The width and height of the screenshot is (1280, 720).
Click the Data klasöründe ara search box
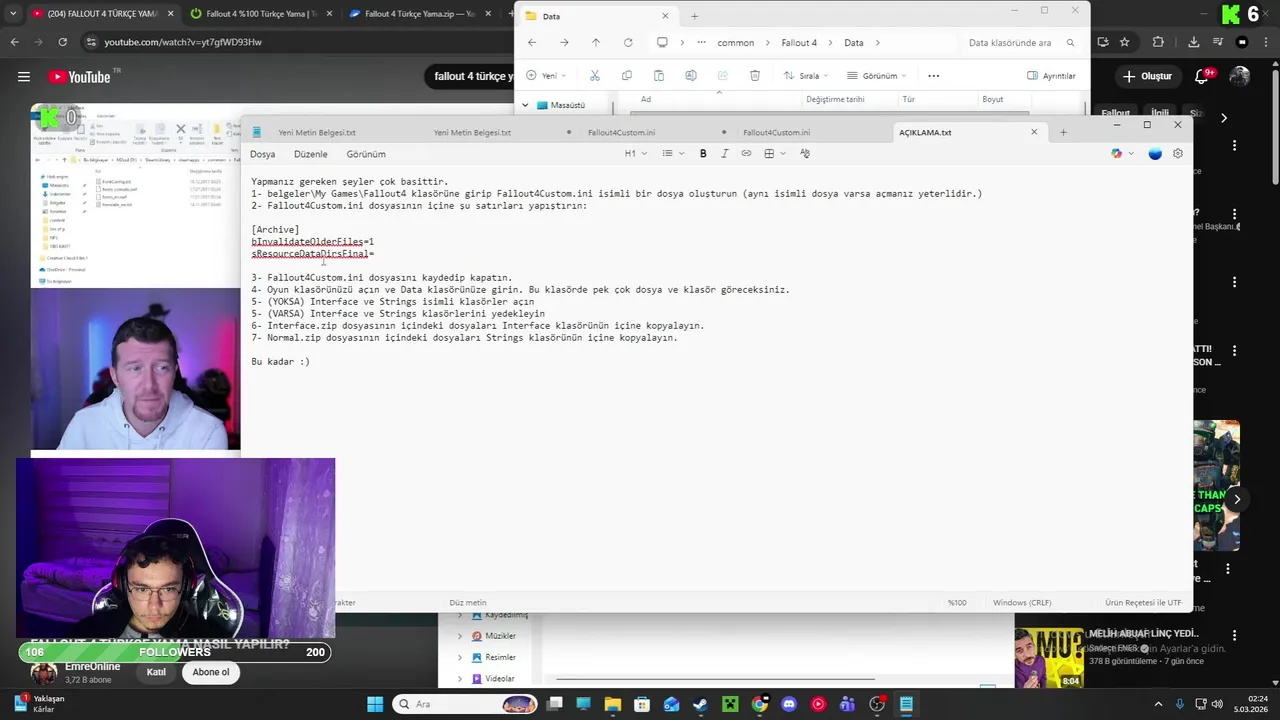1020,43
